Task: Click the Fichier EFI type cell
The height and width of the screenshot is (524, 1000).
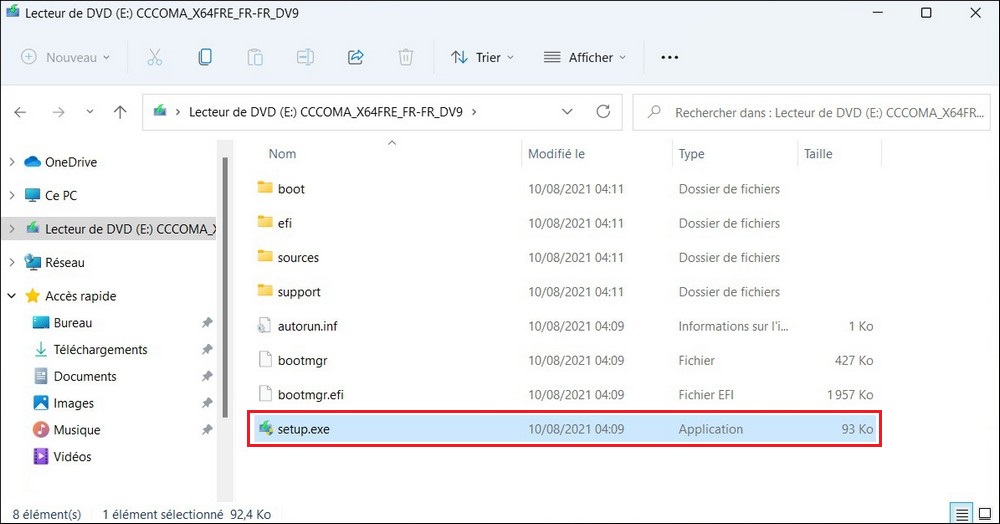Action: pos(705,395)
